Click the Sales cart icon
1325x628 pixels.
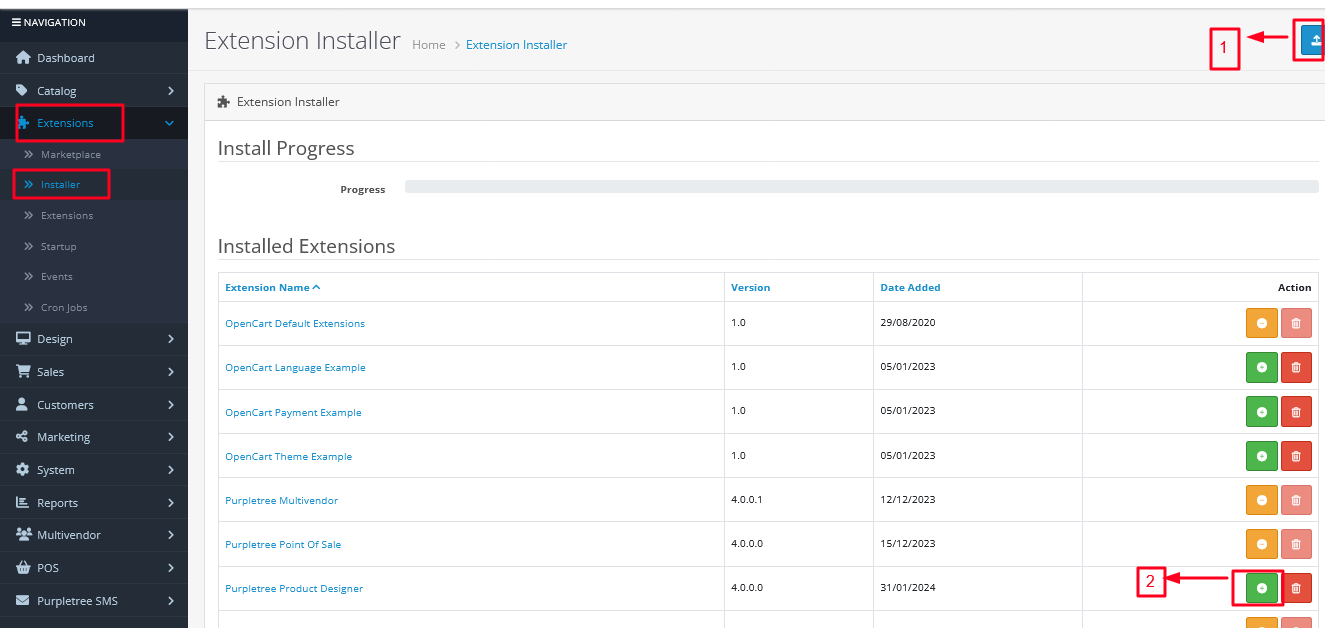[23, 371]
